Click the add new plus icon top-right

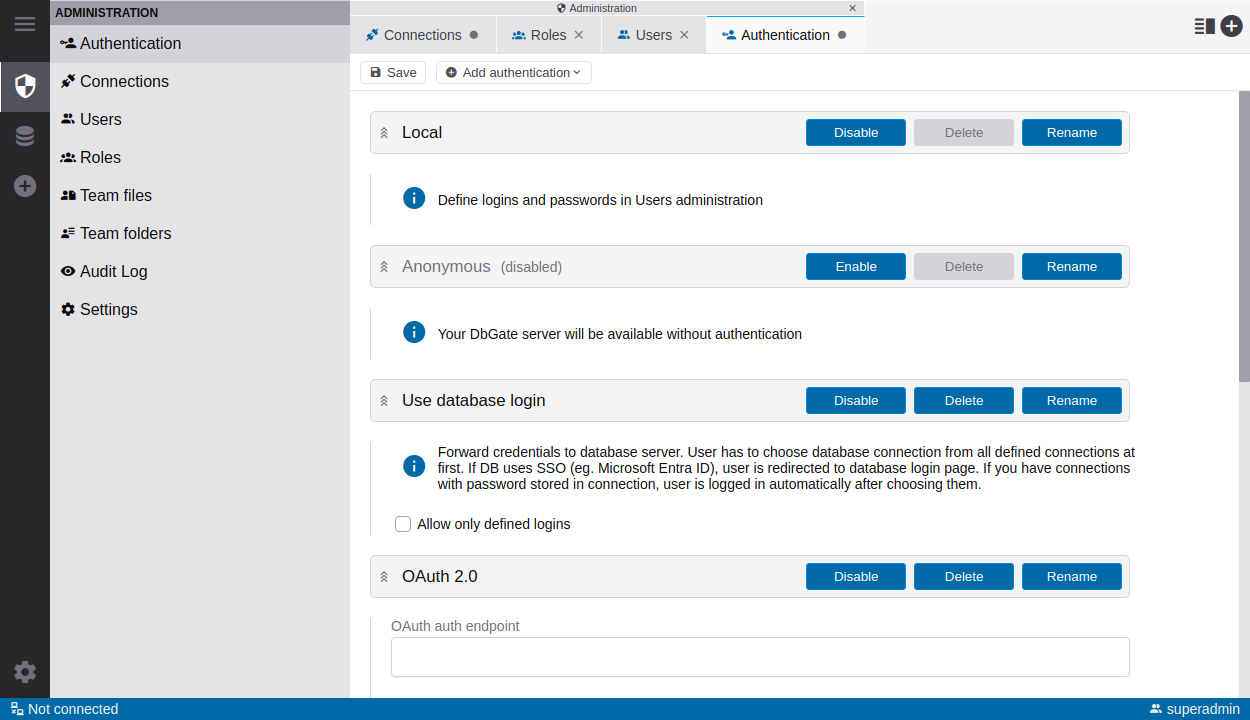point(1231,26)
